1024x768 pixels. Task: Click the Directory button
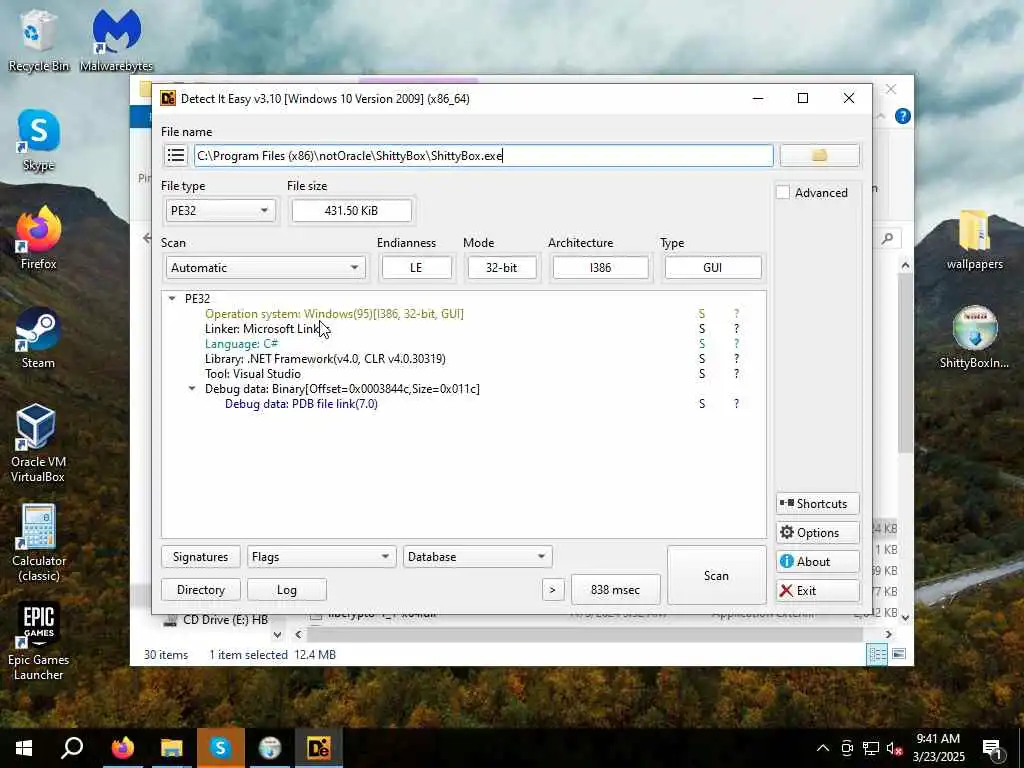pyautogui.click(x=200, y=590)
